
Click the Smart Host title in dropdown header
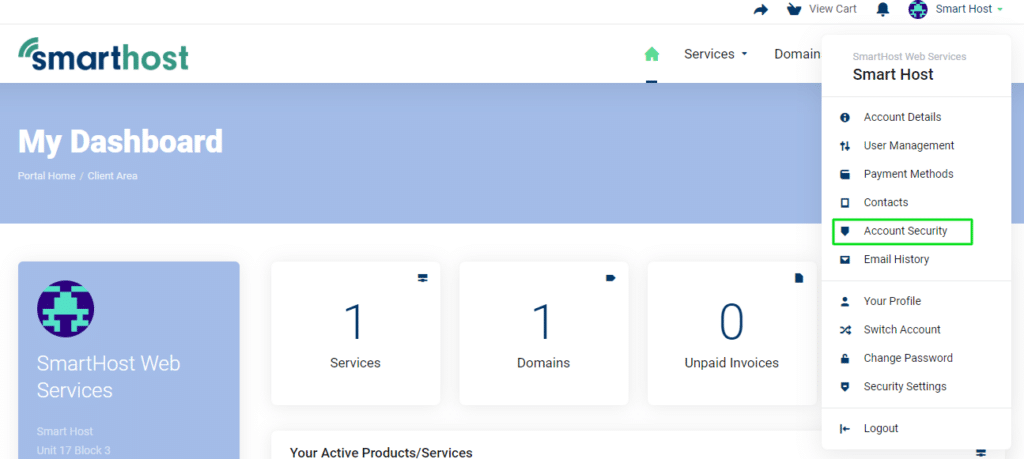click(x=893, y=74)
